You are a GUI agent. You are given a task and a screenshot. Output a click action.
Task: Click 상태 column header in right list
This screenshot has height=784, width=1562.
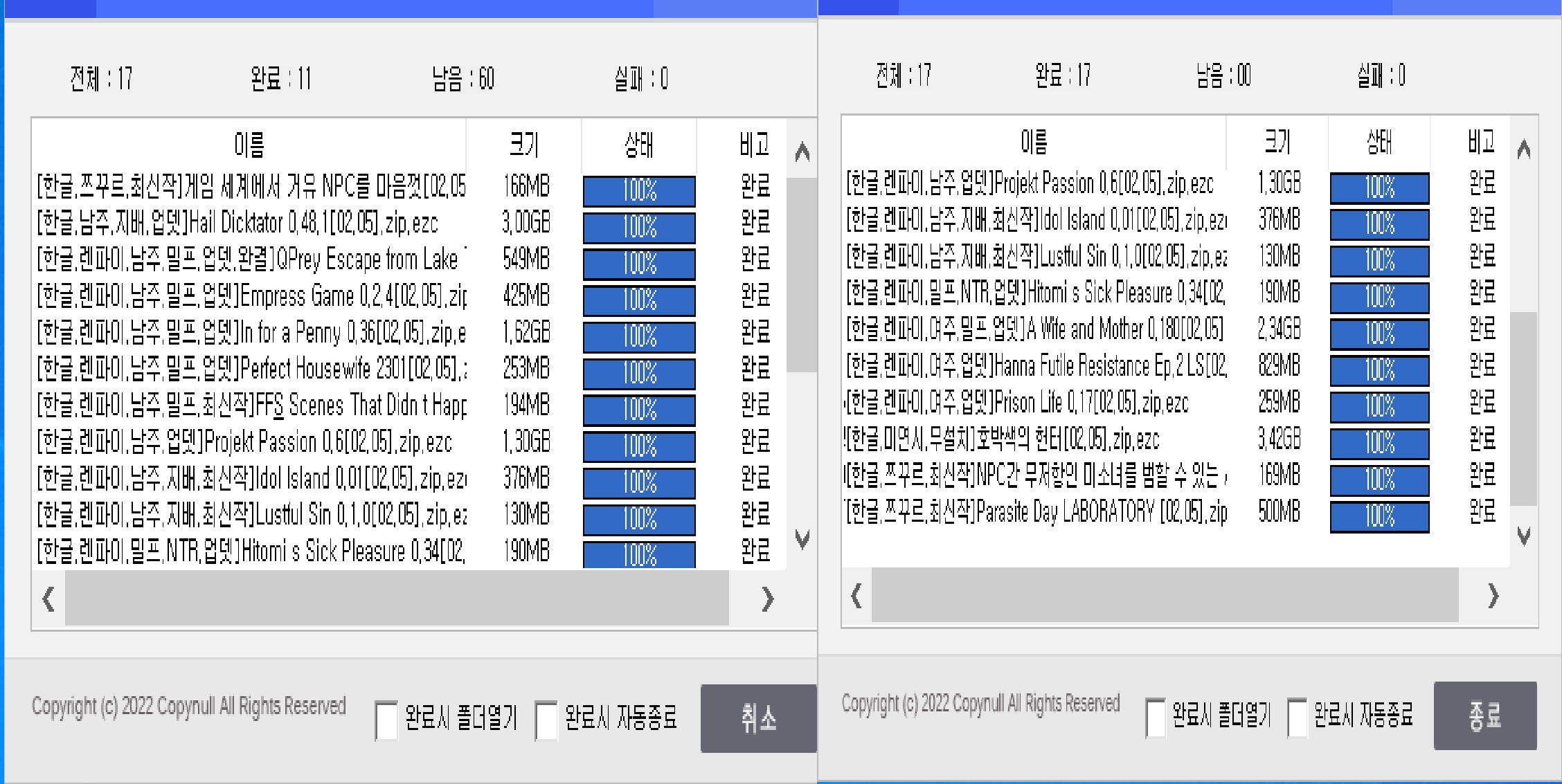click(x=1379, y=142)
